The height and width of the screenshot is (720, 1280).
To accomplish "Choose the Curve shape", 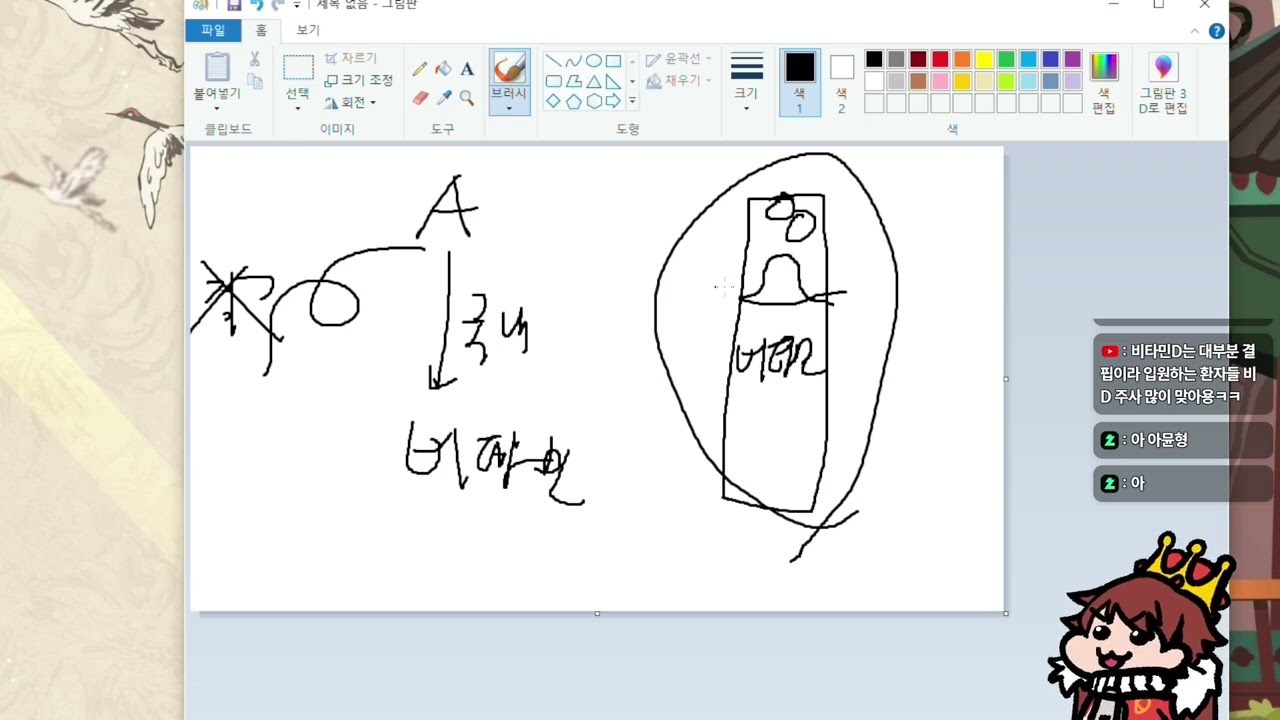I will click(573, 60).
